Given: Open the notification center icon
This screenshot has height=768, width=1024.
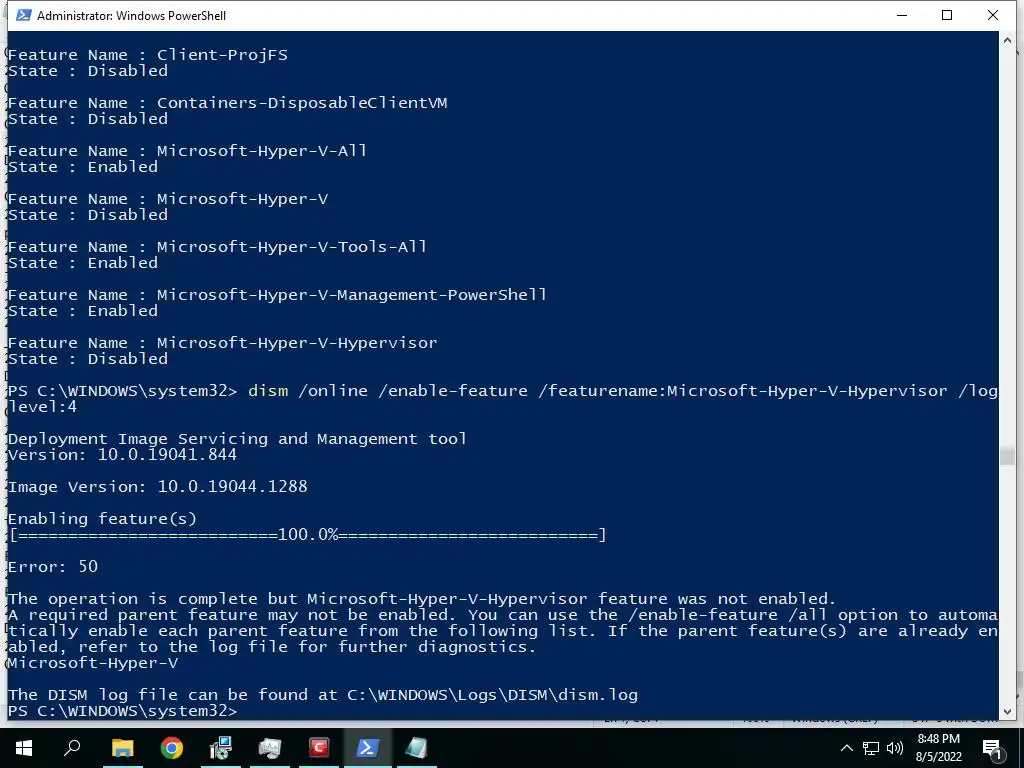Looking at the screenshot, I should [x=993, y=748].
